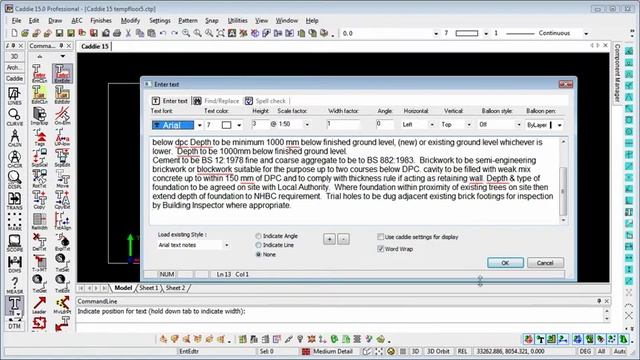This screenshot has width=640, height=360.
Task: Enable Use caddie settings for display
Action: click(x=380, y=237)
